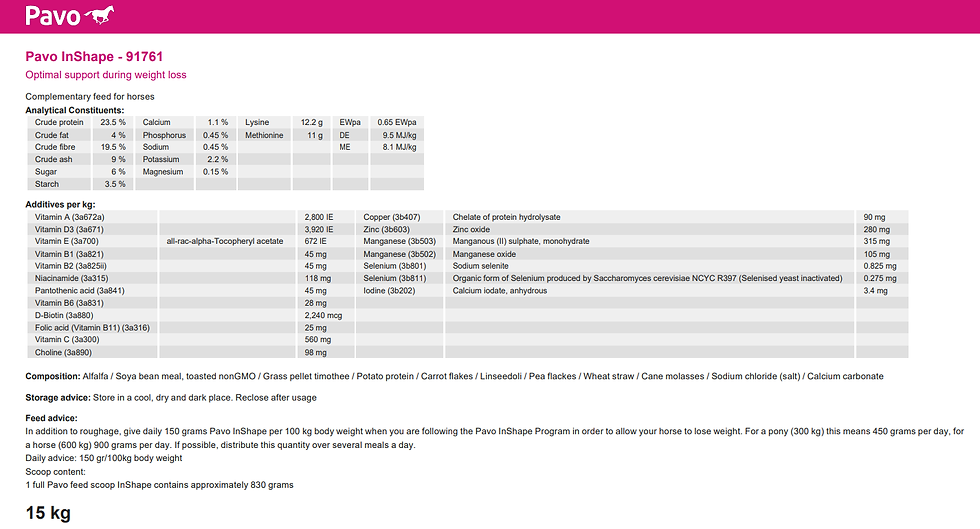Click the 'Vitamin E (3a700)' row

click(67, 241)
